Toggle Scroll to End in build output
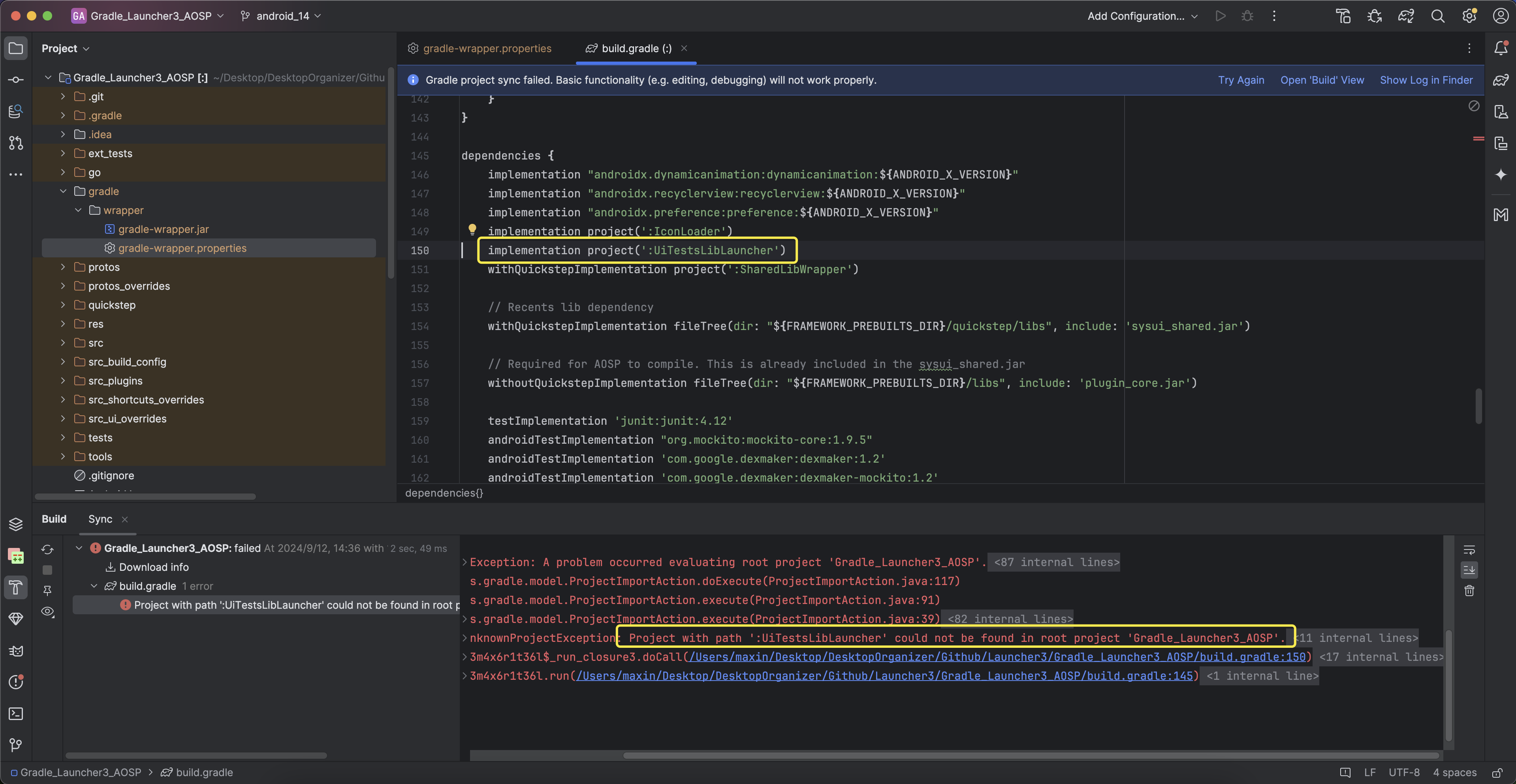Image resolution: width=1516 pixels, height=784 pixels. 1469,570
